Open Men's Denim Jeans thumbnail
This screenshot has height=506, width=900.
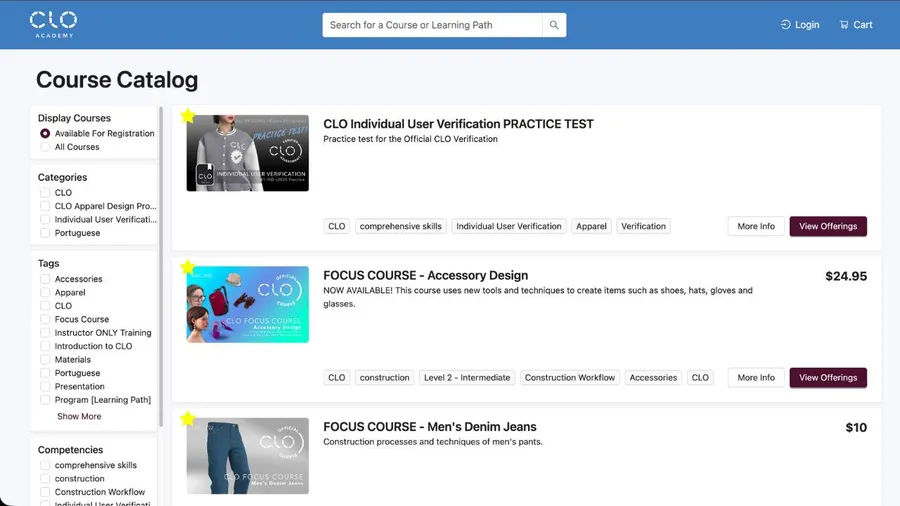tap(247, 456)
